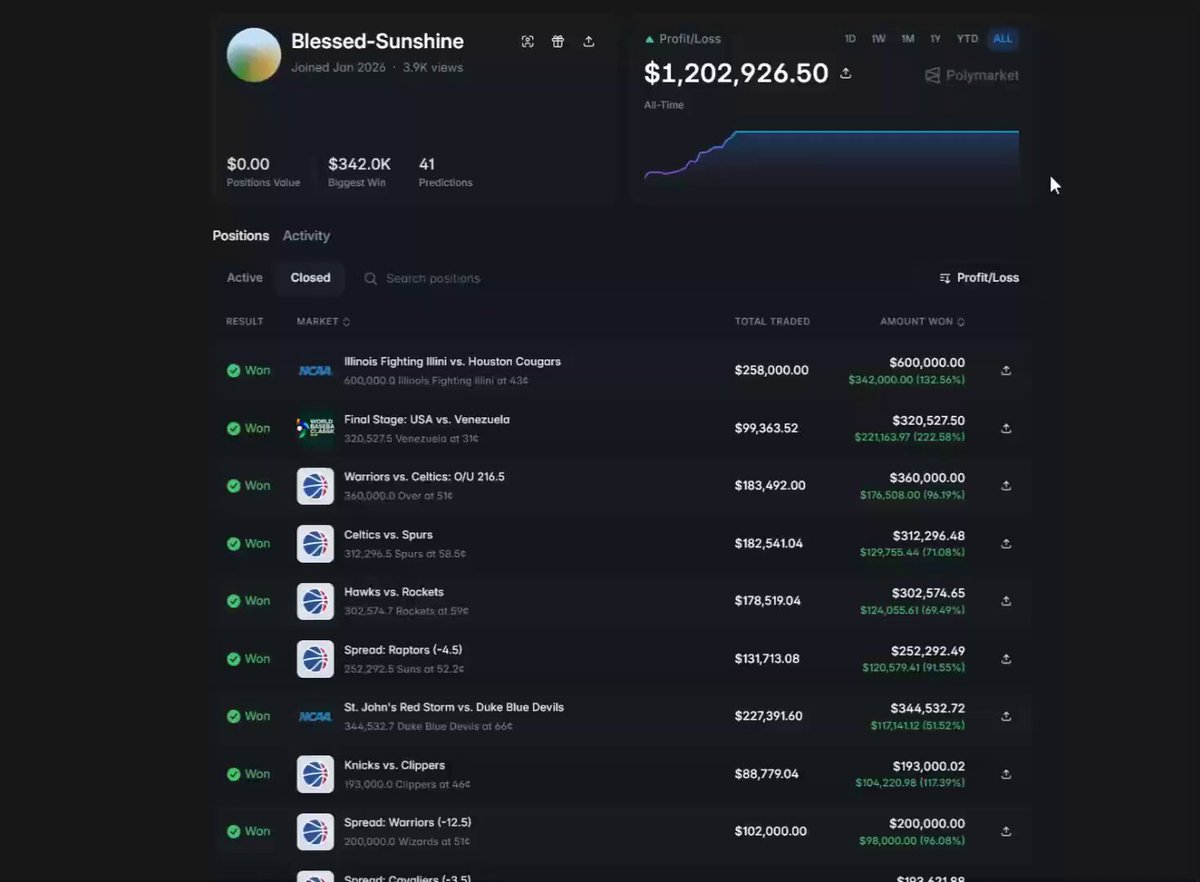Select the 1Y time range
Viewport: 1200px width, 882px height.
pos(936,39)
